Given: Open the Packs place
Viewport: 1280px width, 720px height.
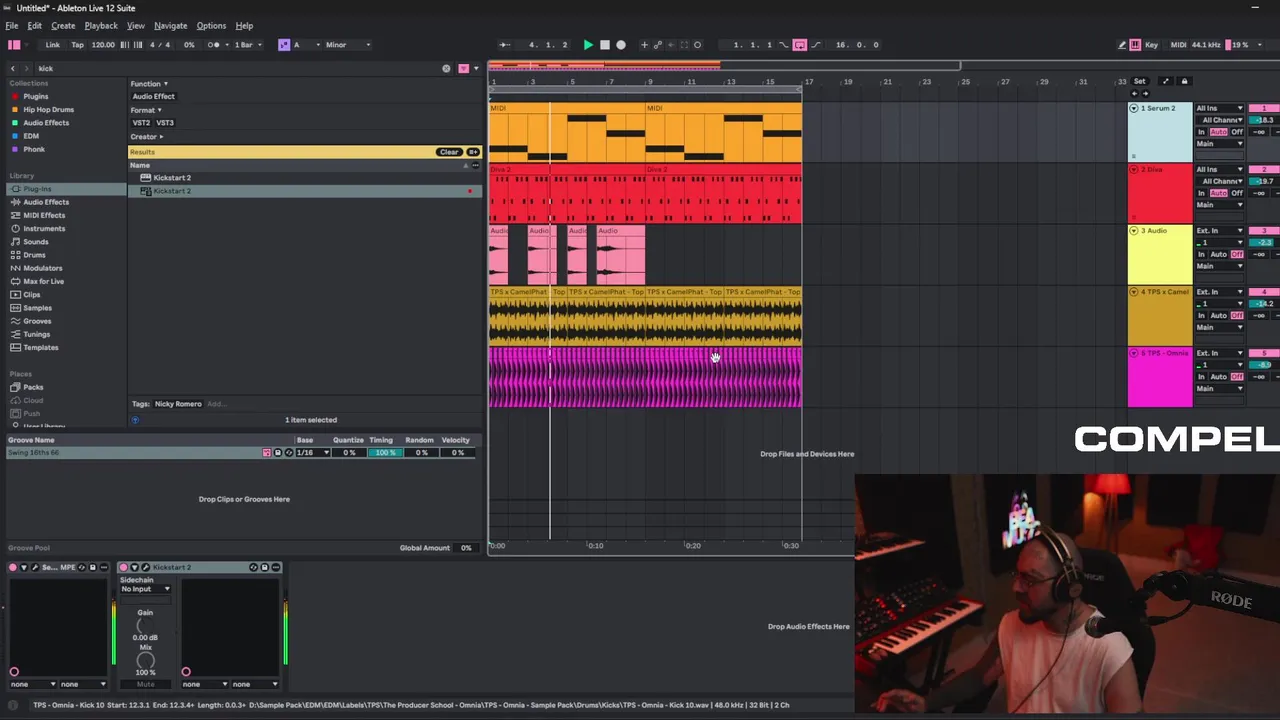Looking at the screenshot, I should [x=33, y=387].
